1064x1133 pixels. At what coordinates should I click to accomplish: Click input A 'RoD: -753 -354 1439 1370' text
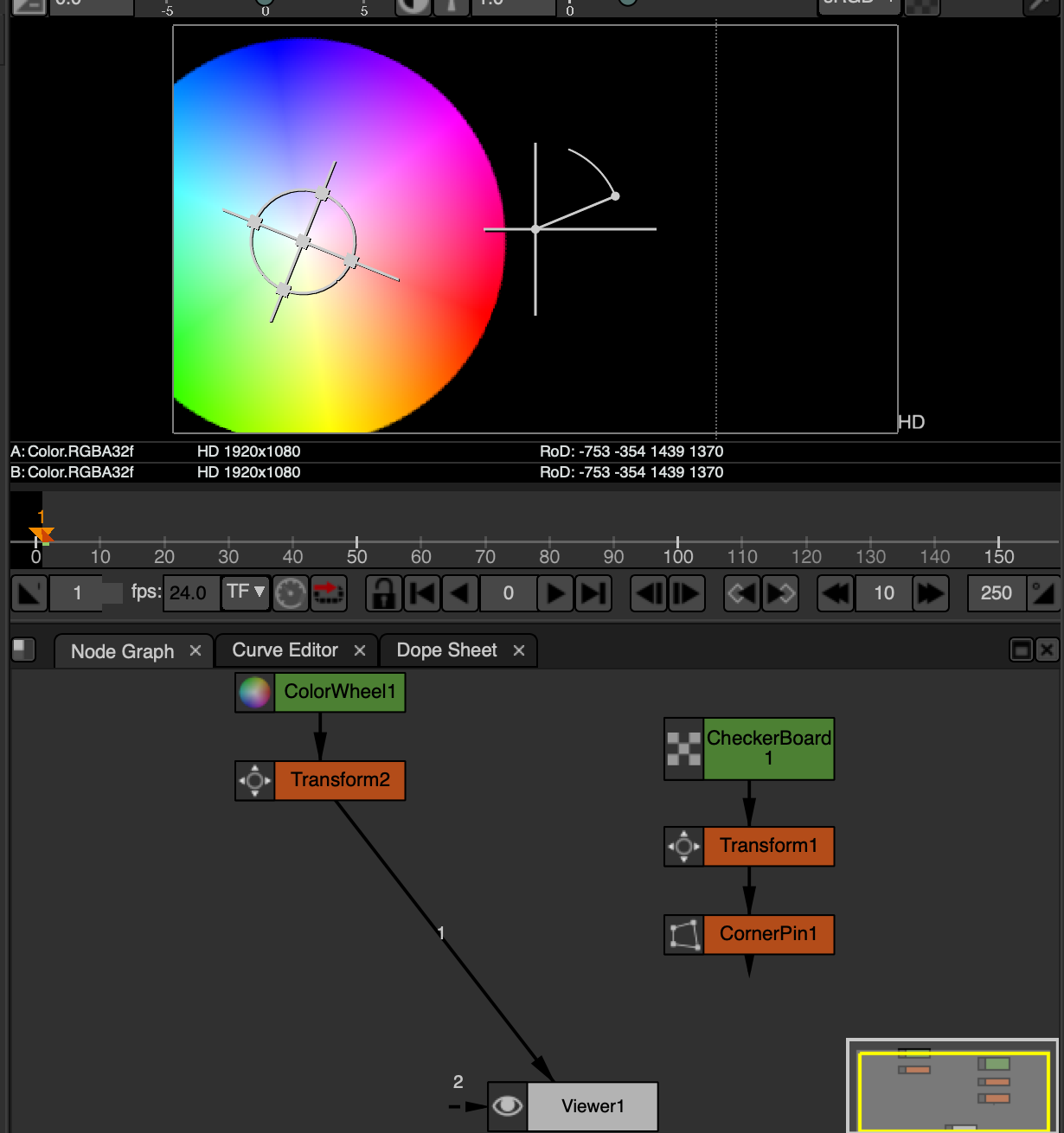(631, 451)
